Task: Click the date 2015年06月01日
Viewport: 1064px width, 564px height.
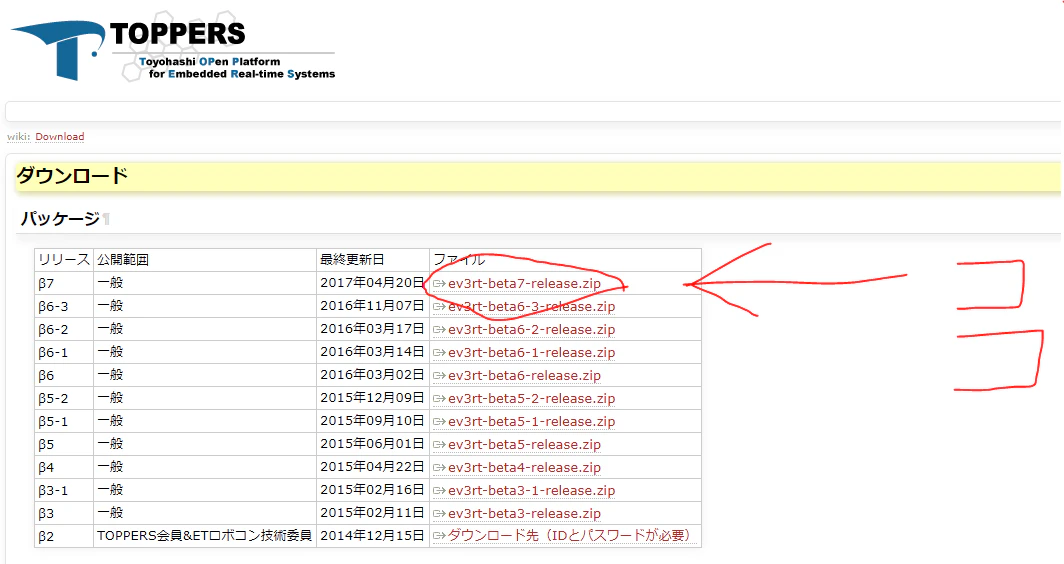Action: (x=372, y=445)
